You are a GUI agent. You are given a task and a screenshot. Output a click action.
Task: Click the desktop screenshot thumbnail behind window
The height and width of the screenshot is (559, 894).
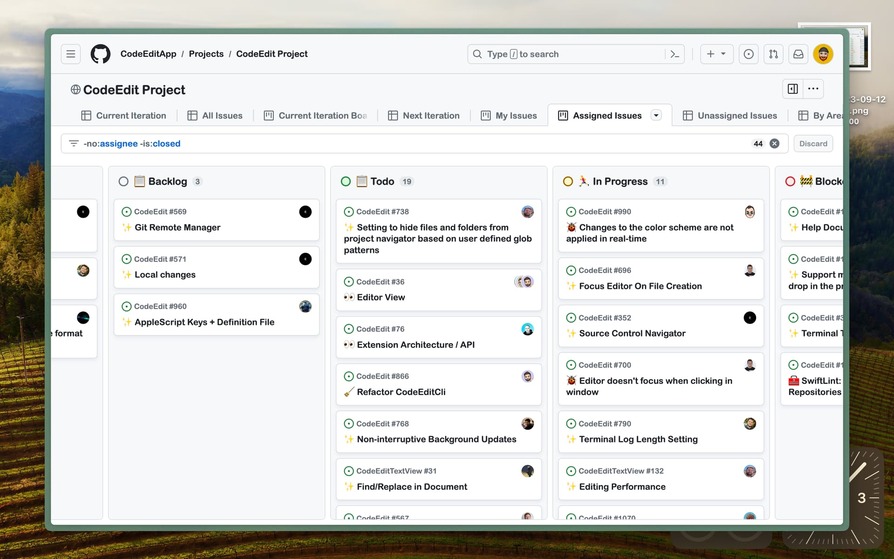click(859, 47)
